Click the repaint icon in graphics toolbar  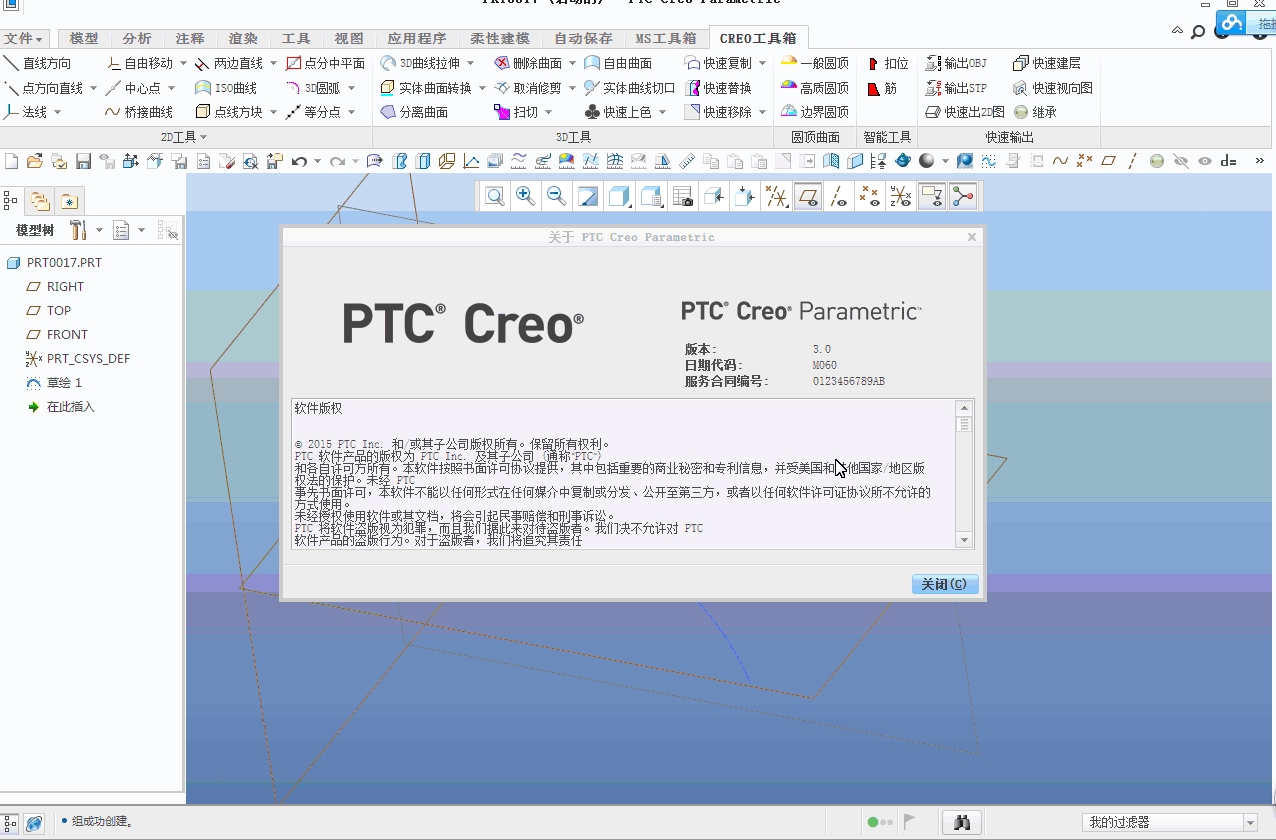(x=588, y=197)
